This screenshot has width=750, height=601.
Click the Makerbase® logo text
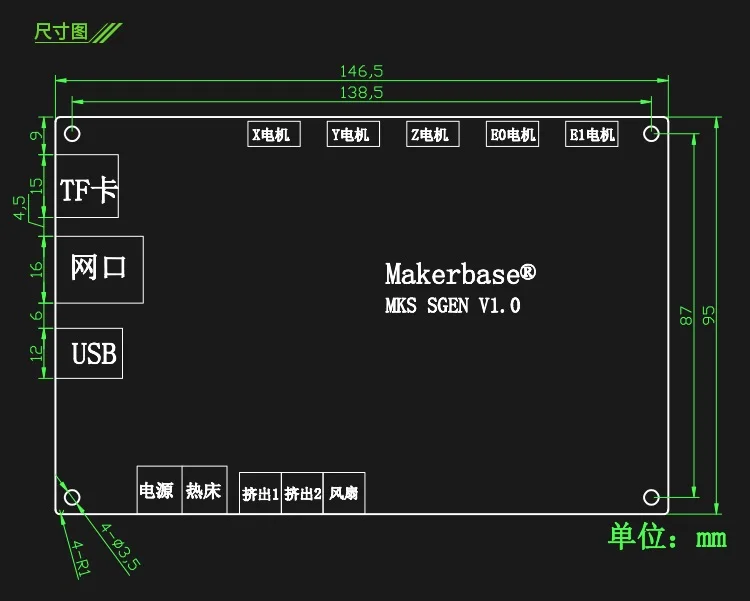point(460,274)
